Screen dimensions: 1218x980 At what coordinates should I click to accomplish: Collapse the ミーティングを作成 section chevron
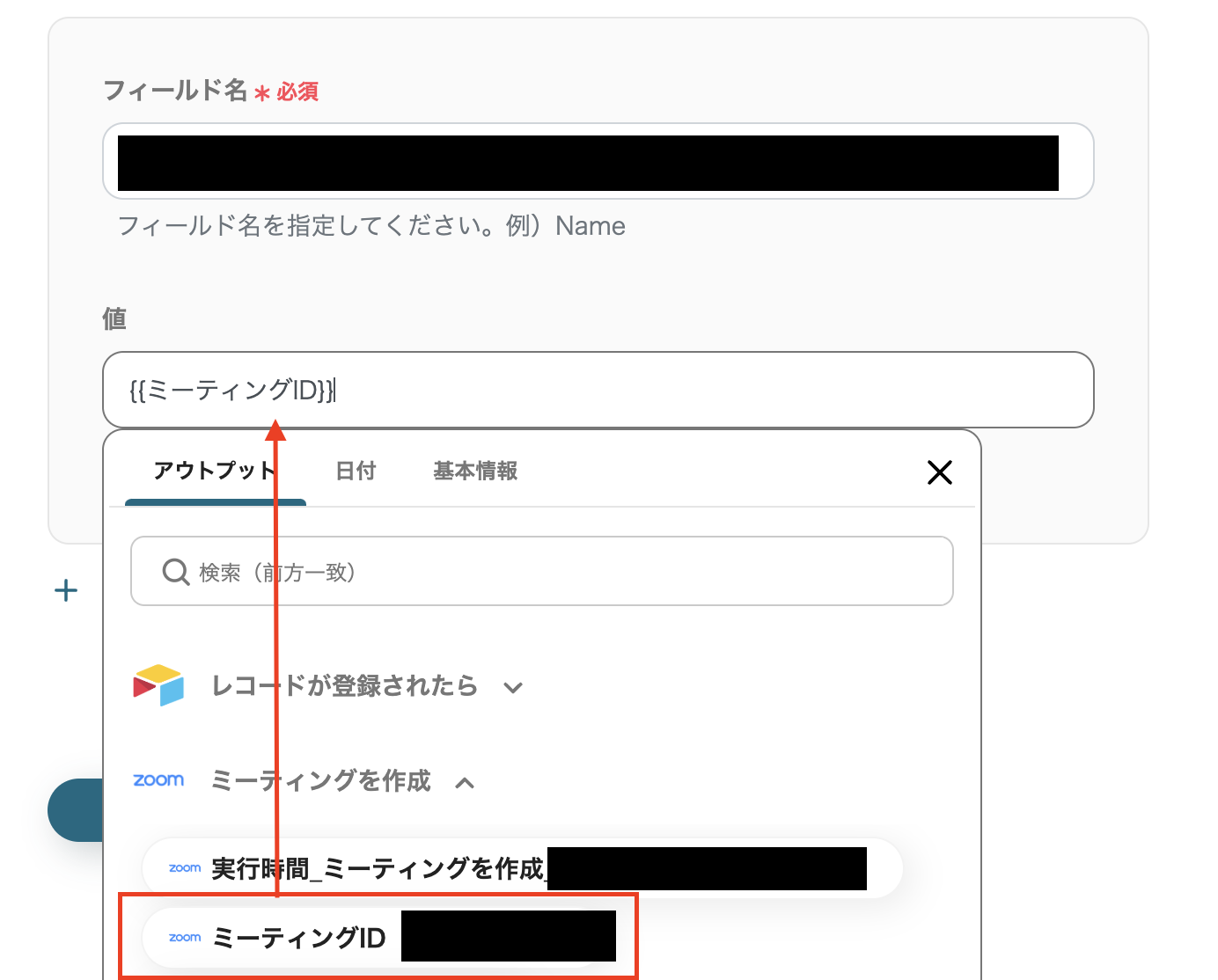coord(465,782)
